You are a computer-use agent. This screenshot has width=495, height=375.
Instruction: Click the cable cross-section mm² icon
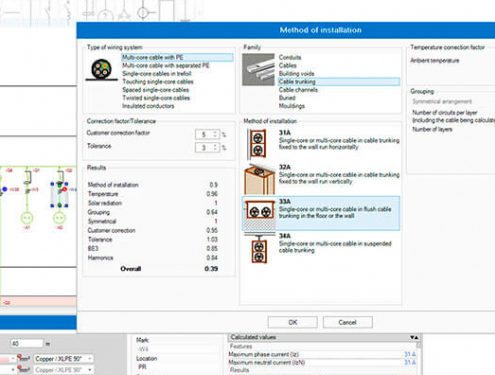point(23,359)
